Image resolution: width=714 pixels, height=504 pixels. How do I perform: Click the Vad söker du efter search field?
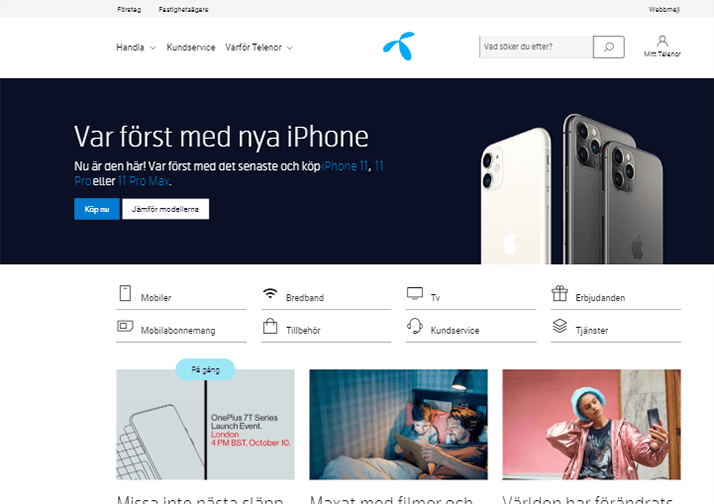(536, 47)
